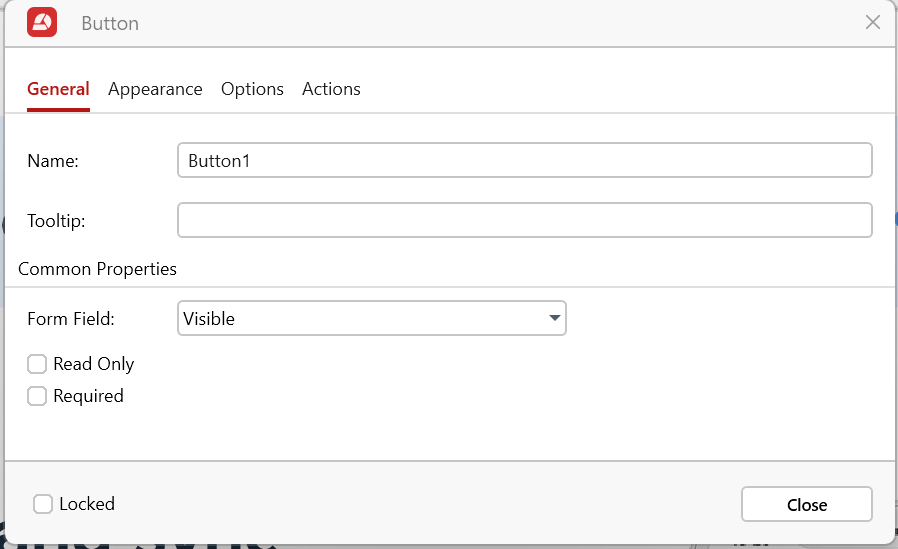Screen dimensions: 898x549
Task: Go to the Options tab
Action: 252,89
